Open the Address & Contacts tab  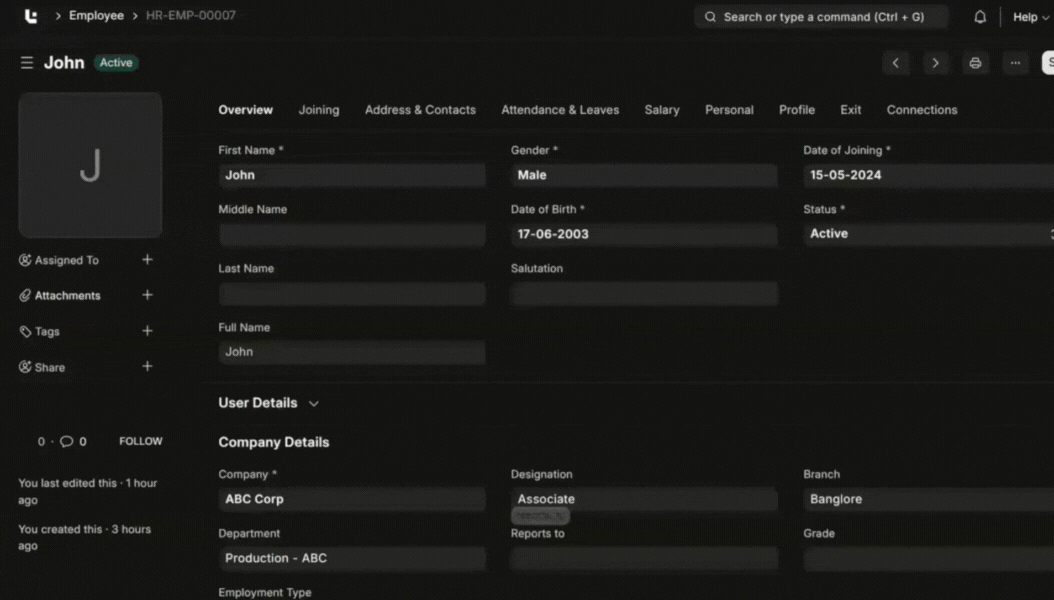coord(420,110)
